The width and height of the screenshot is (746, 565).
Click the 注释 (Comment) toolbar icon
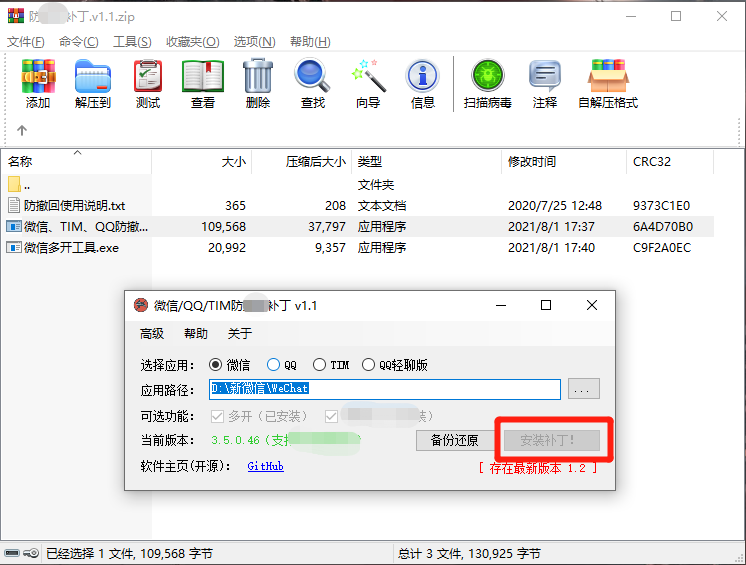545,76
